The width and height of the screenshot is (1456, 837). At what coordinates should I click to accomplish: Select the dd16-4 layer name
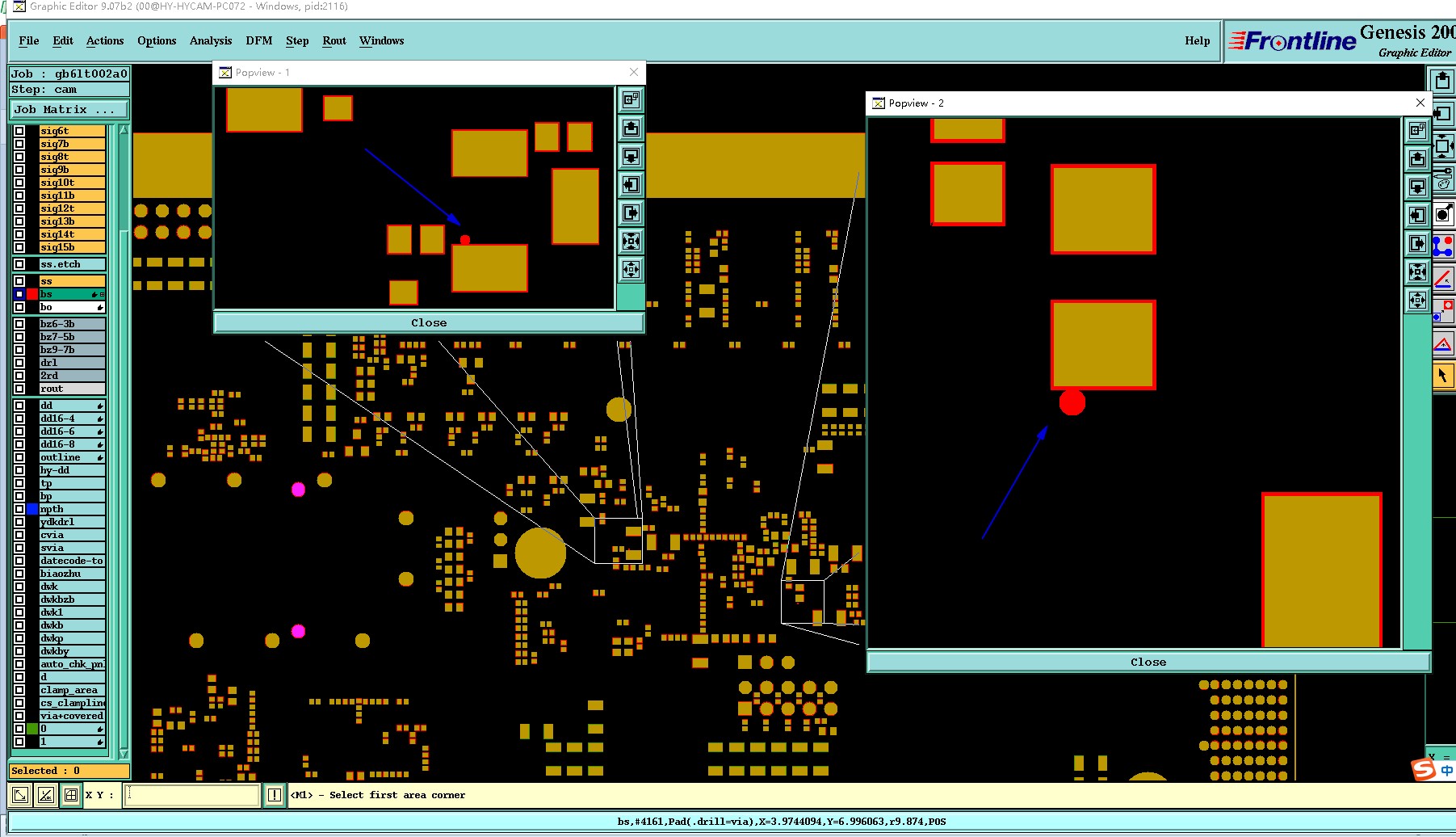(73, 418)
